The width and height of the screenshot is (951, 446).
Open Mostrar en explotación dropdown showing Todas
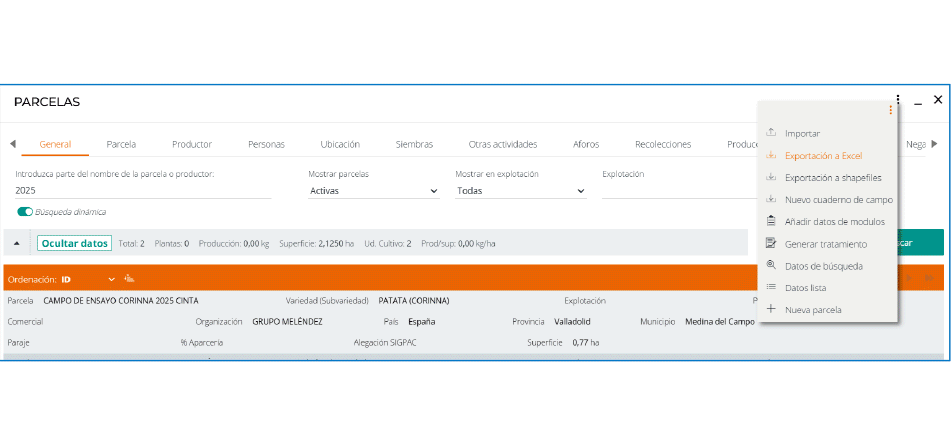(x=521, y=191)
